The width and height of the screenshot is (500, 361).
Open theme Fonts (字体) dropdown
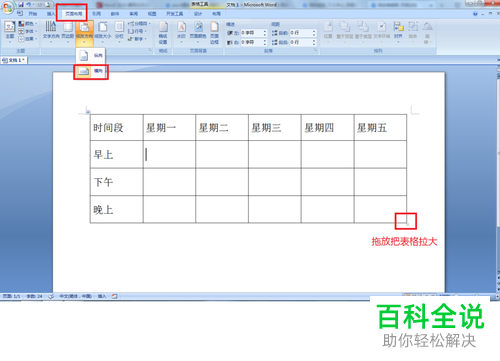pos(27,31)
